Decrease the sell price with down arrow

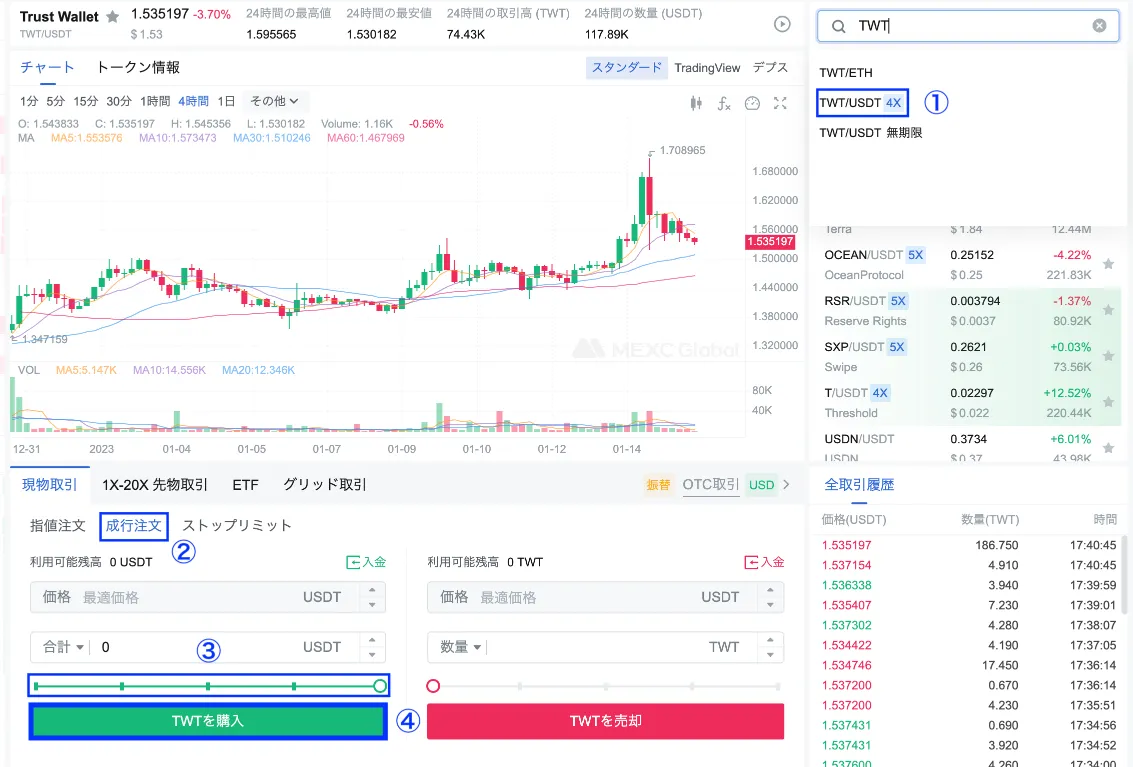[x=770, y=604]
